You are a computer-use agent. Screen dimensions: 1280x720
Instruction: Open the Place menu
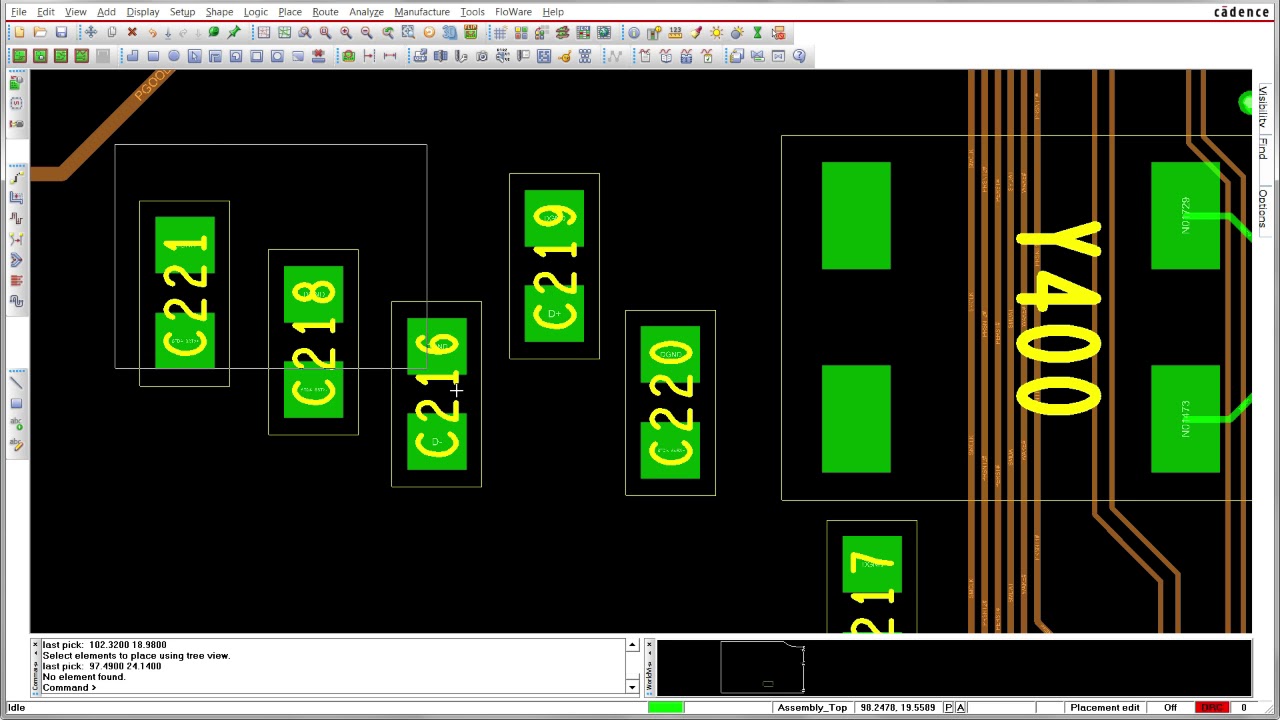pyautogui.click(x=290, y=12)
